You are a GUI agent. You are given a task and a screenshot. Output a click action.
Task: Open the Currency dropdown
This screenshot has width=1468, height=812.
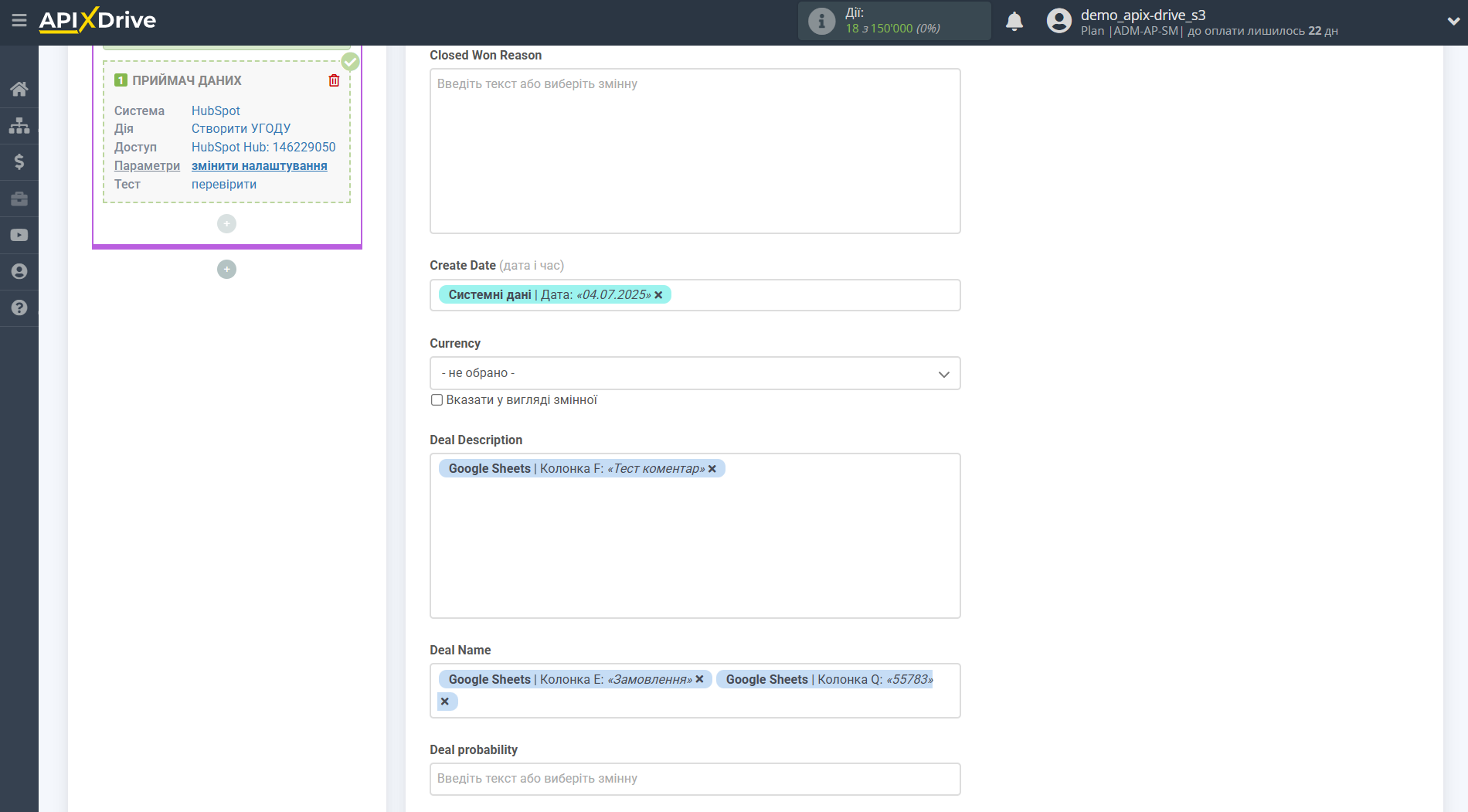[x=695, y=373]
